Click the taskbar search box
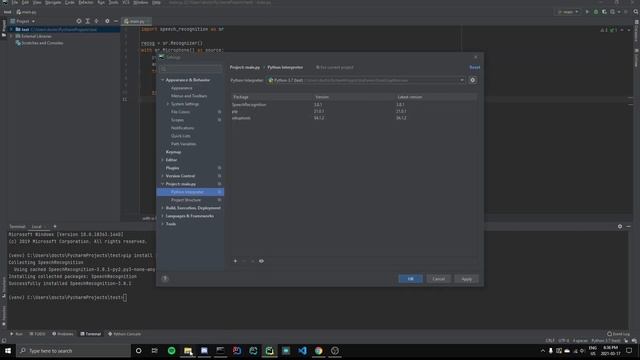This screenshot has width=640, height=360. 73,351
